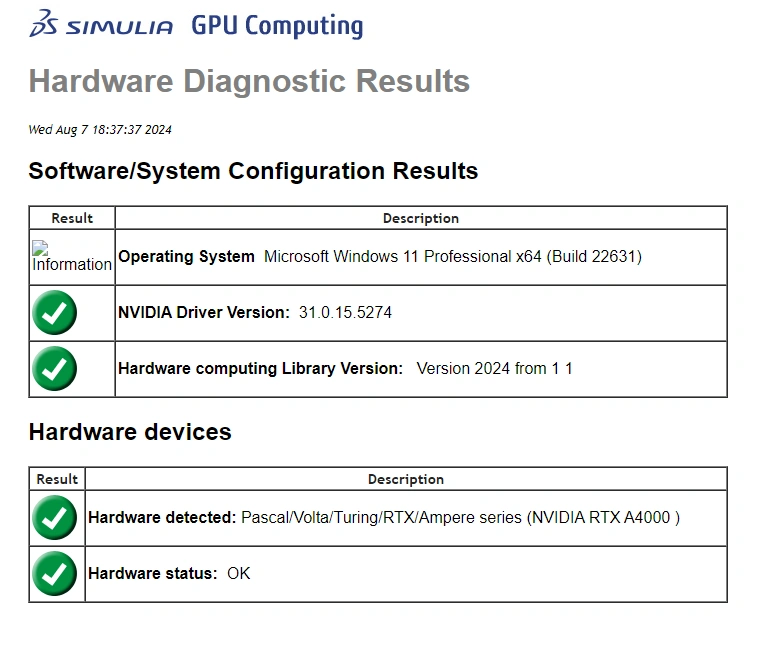Click the Description header in the software table
Viewport: 778px width, 659px height.
click(420, 218)
